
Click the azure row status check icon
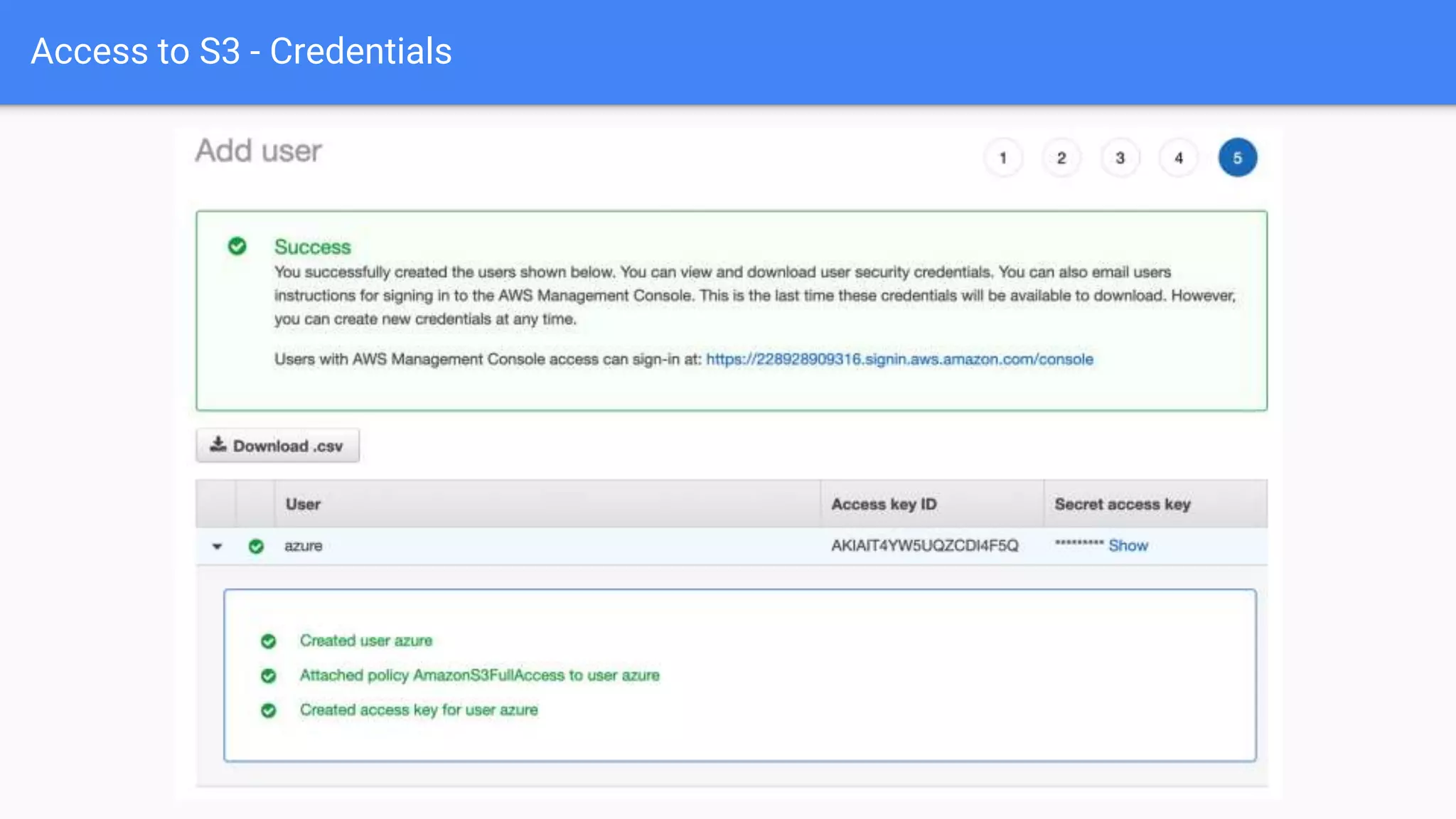point(256,546)
